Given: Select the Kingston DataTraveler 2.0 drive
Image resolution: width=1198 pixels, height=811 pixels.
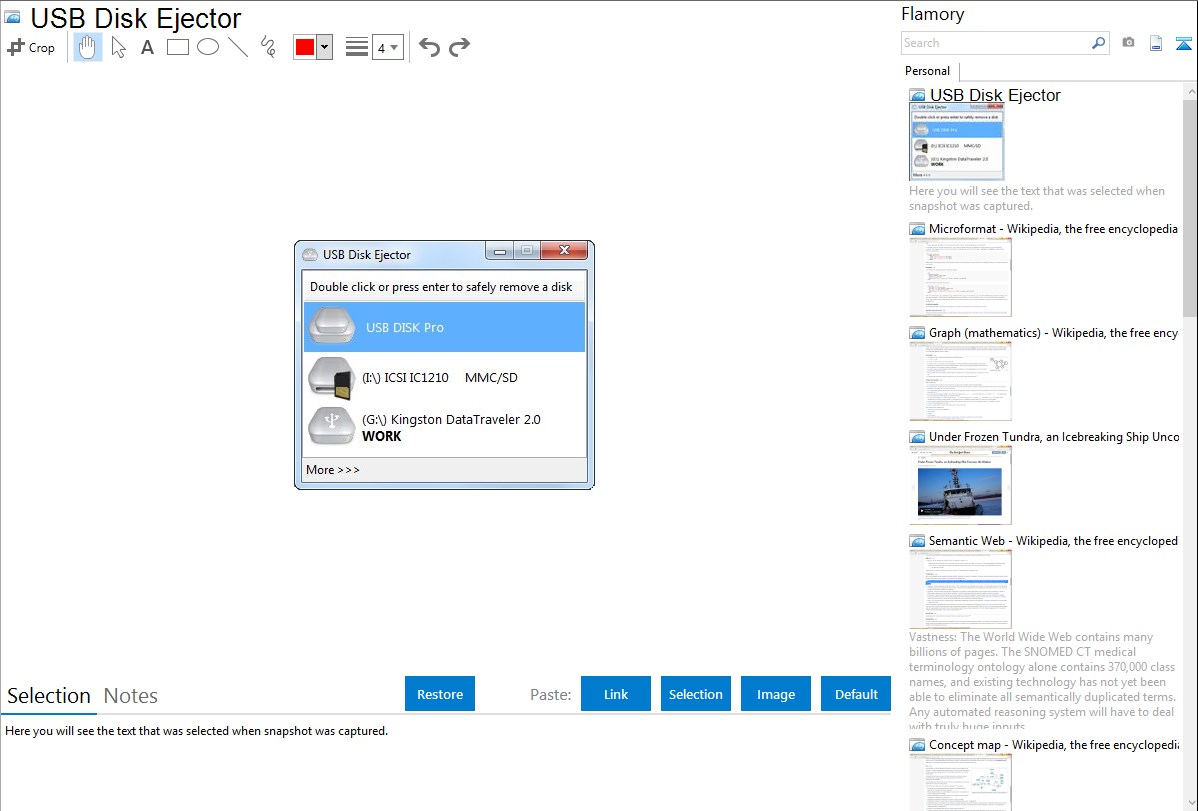Looking at the screenshot, I should [x=445, y=427].
